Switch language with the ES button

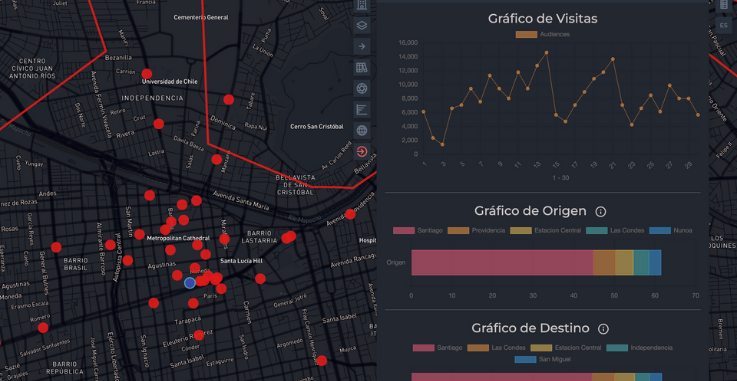(723, 25)
